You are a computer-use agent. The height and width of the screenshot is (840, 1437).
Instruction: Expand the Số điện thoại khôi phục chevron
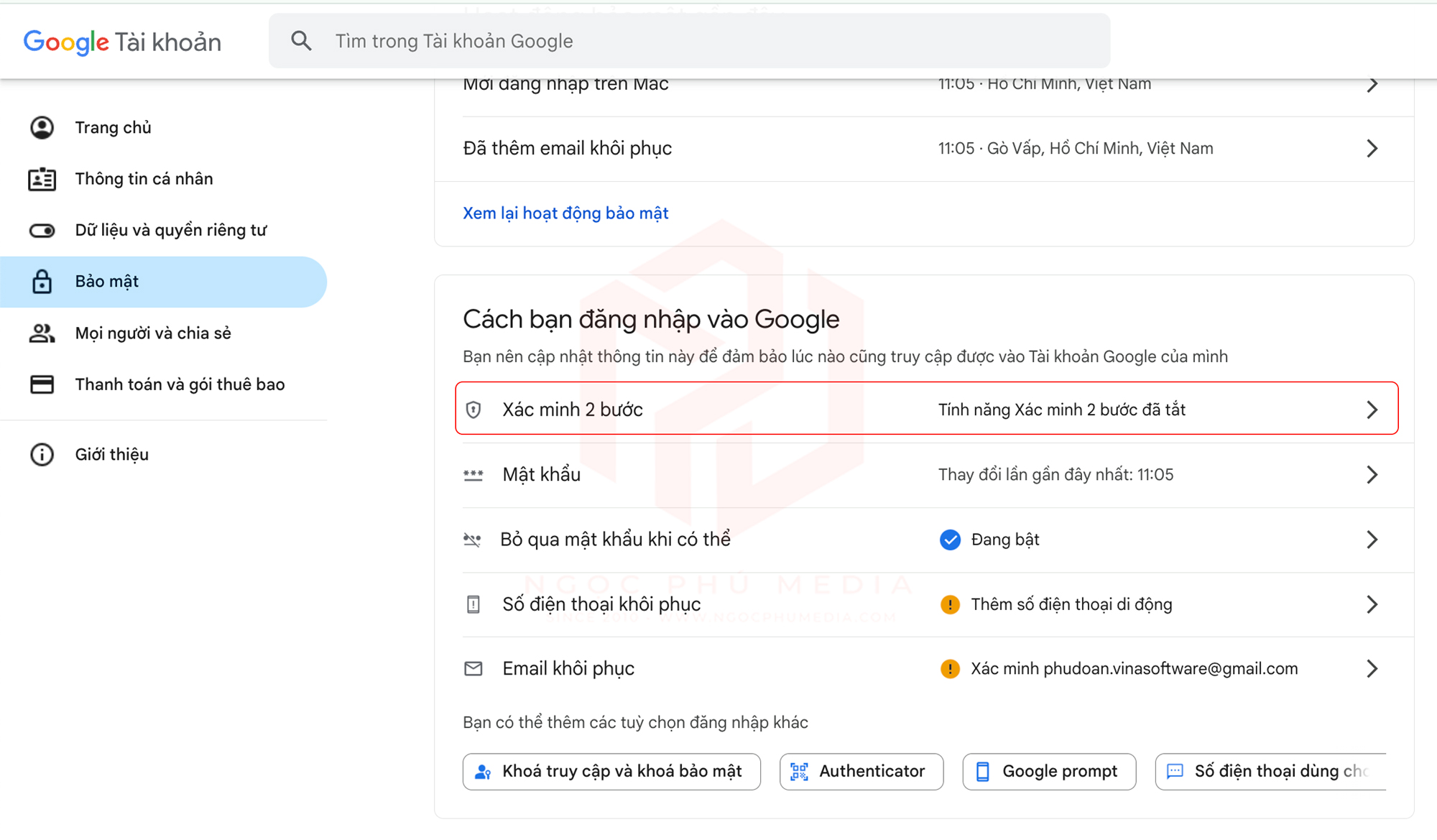click(x=1372, y=604)
